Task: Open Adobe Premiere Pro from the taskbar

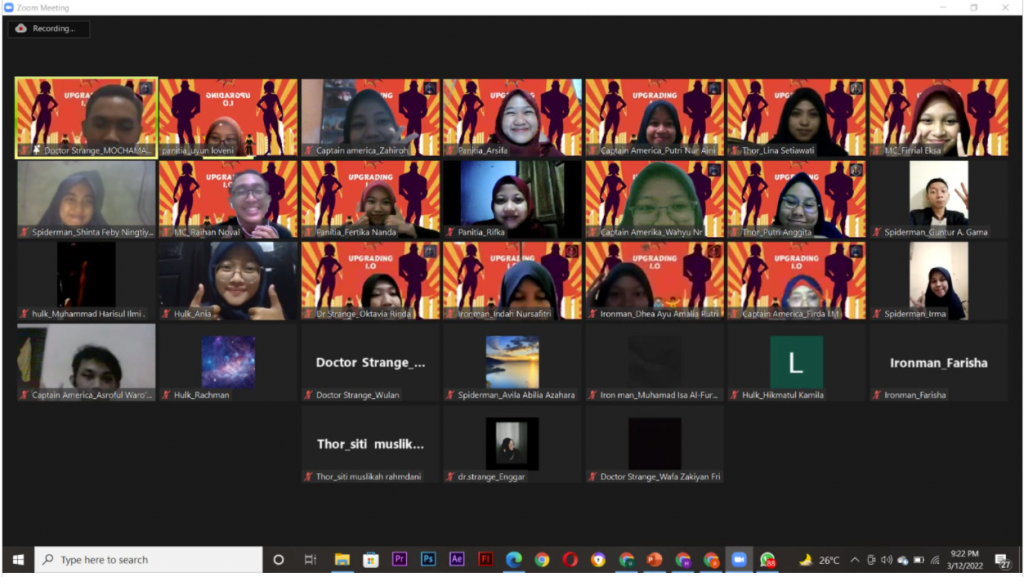Action: [x=399, y=560]
